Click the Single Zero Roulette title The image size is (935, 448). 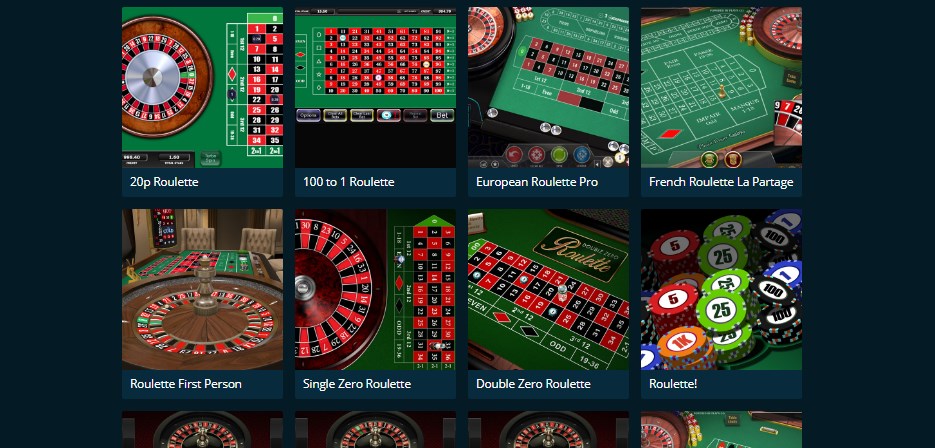[357, 384]
